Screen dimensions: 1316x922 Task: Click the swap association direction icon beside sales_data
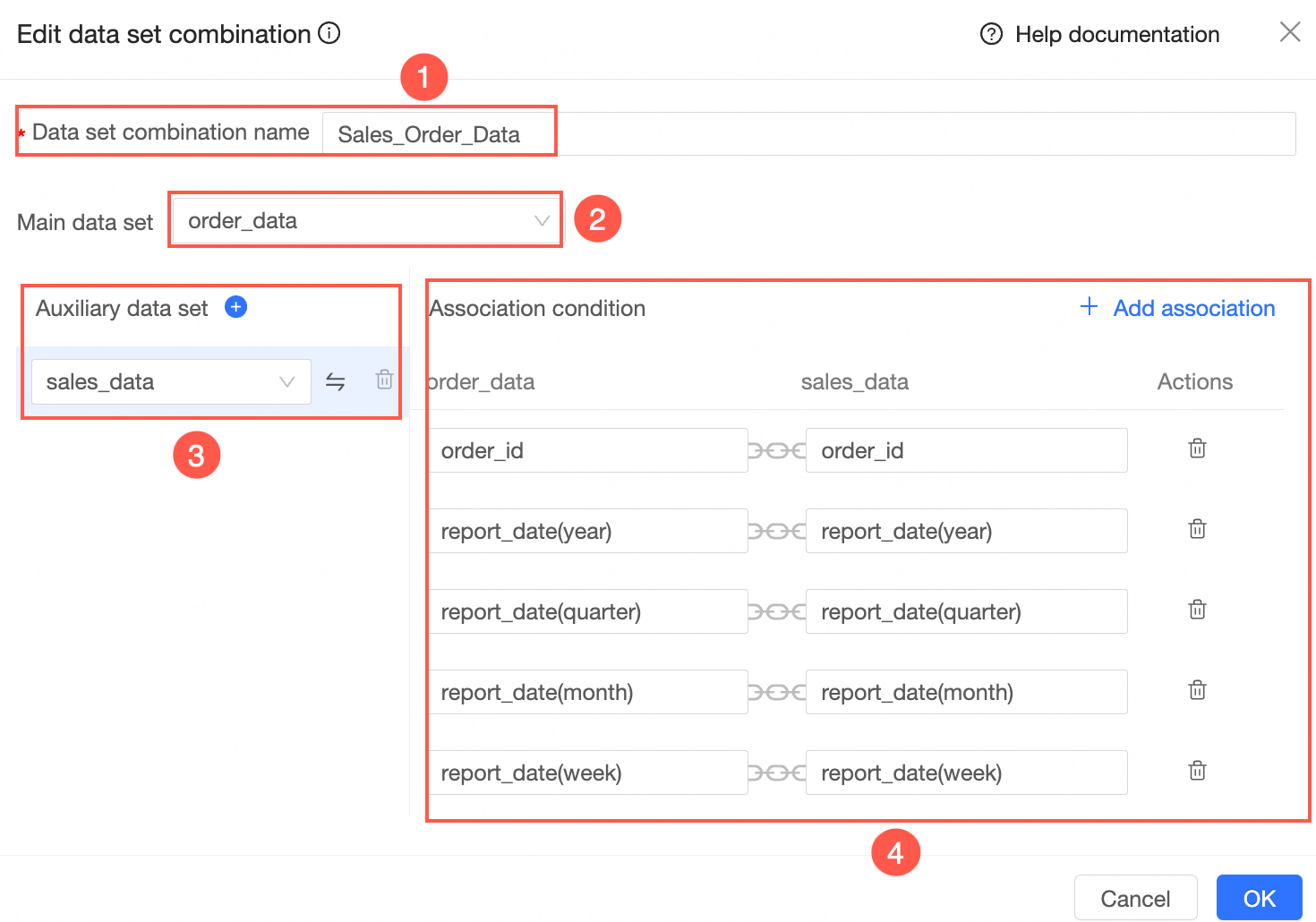336,381
